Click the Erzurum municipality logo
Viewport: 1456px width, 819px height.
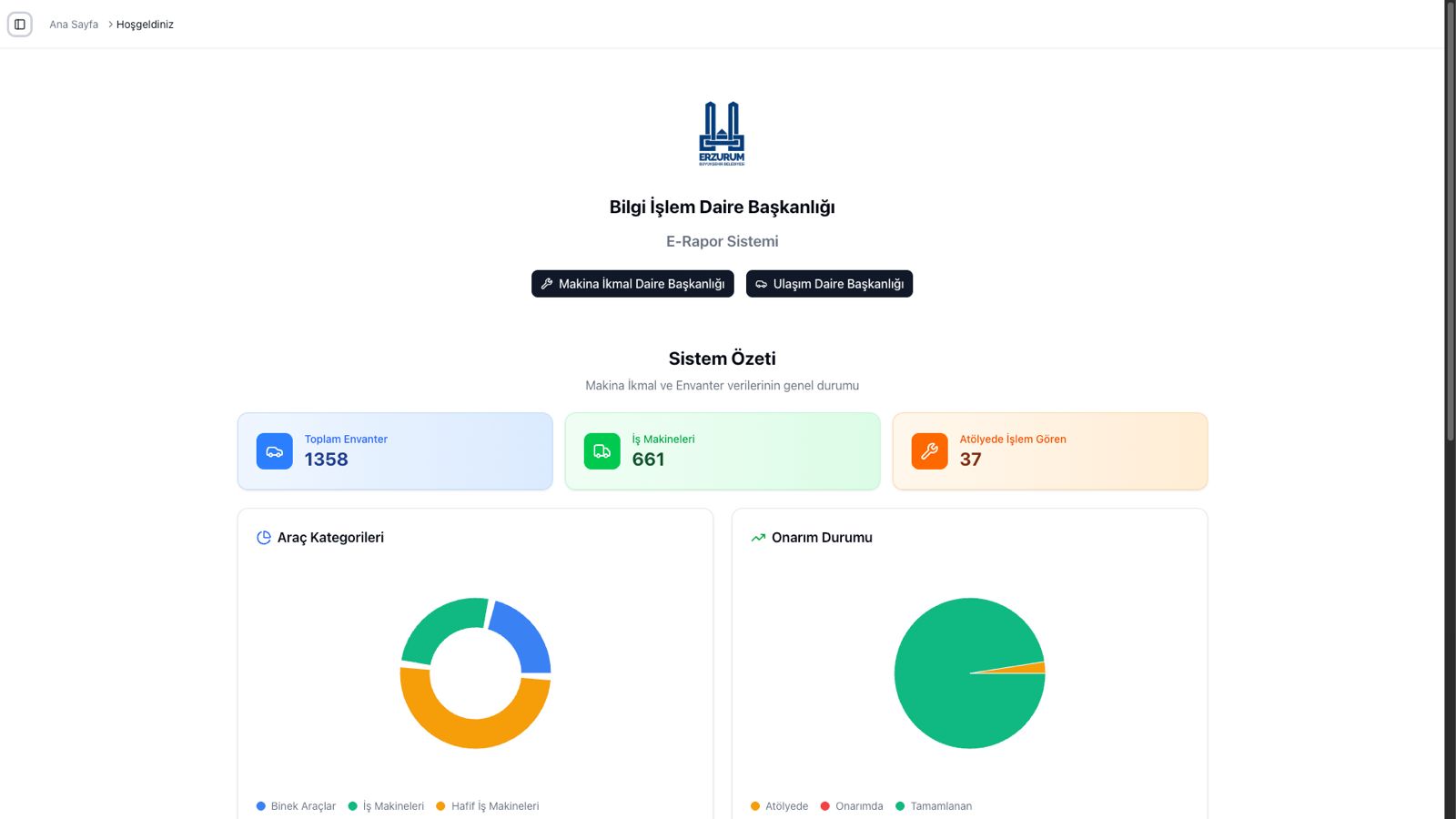(x=722, y=133)
